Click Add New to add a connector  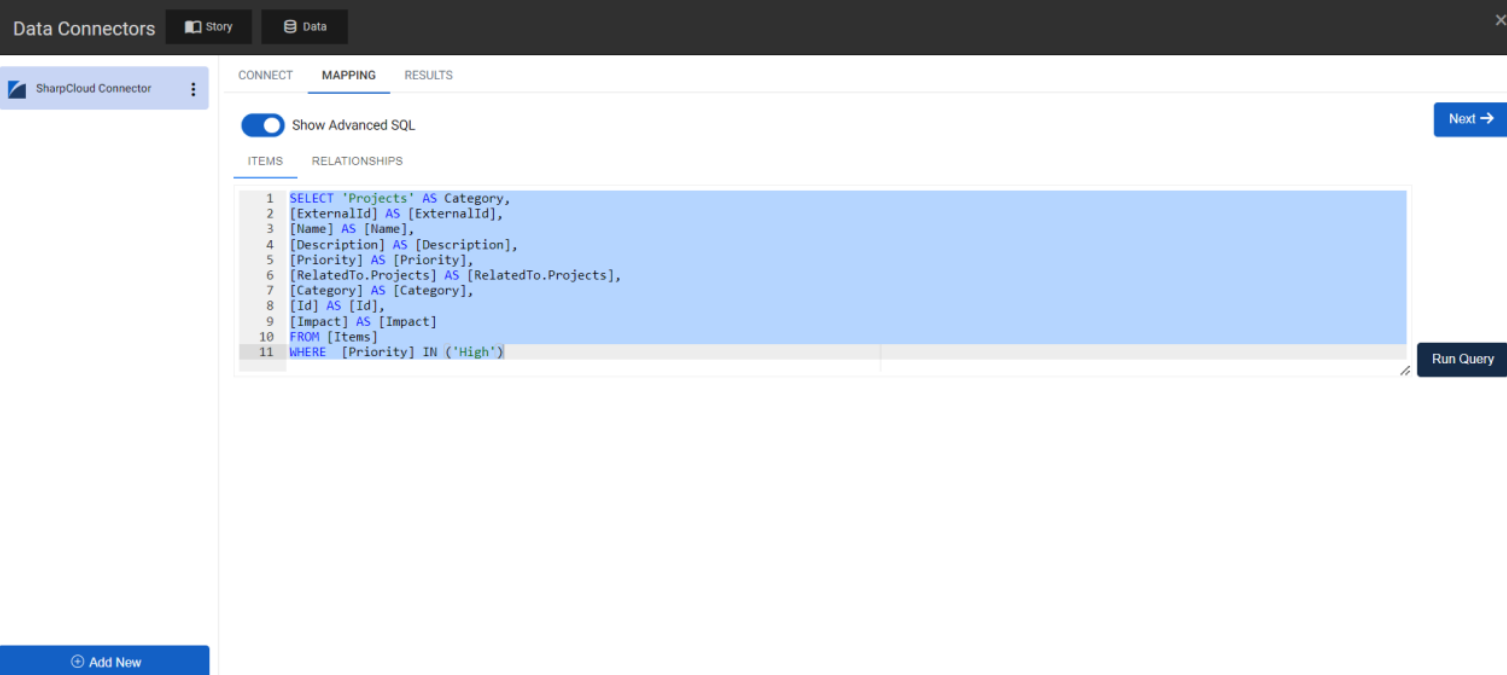coord(105,661)
